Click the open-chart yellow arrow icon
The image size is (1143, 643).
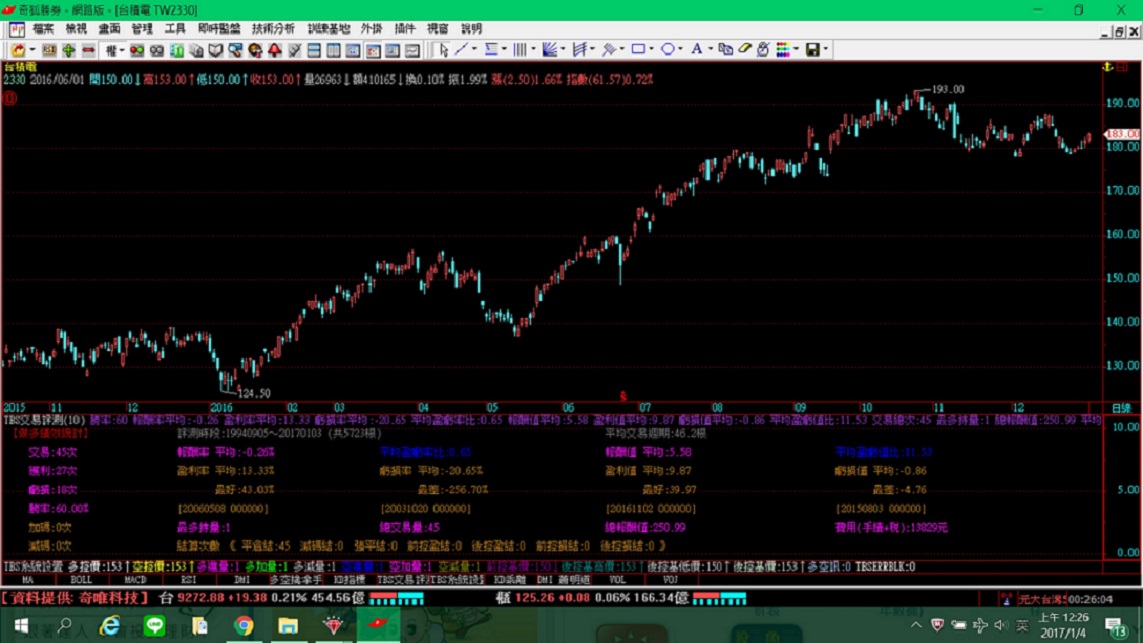[x=17, y=50]
